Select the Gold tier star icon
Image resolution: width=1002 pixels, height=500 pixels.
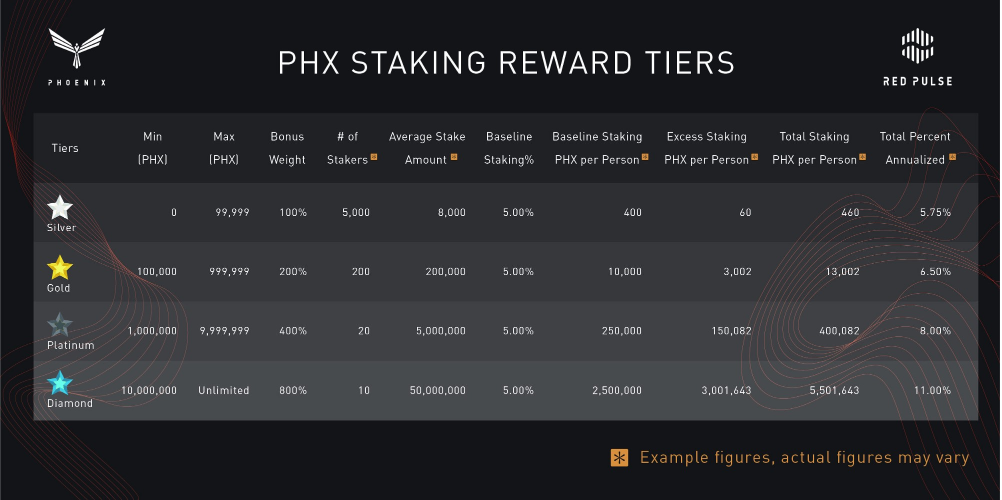[x=60, y=267]
